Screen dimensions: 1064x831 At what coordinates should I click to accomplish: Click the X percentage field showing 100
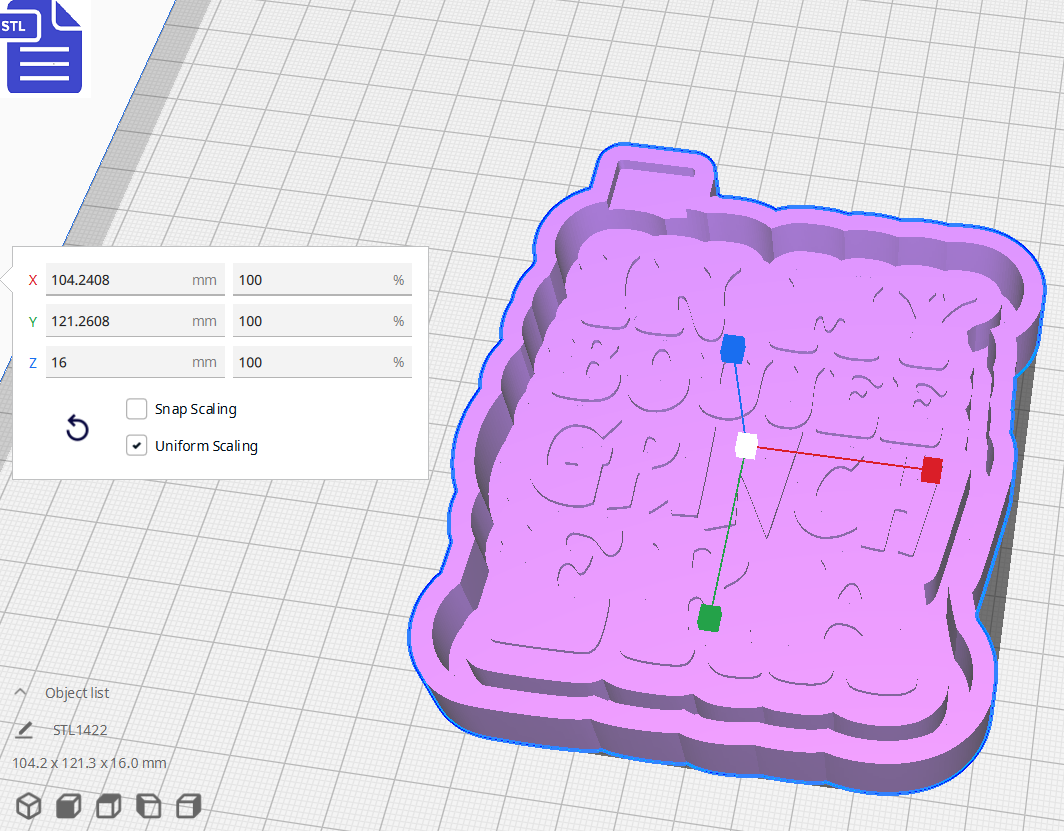click(322, 279)
